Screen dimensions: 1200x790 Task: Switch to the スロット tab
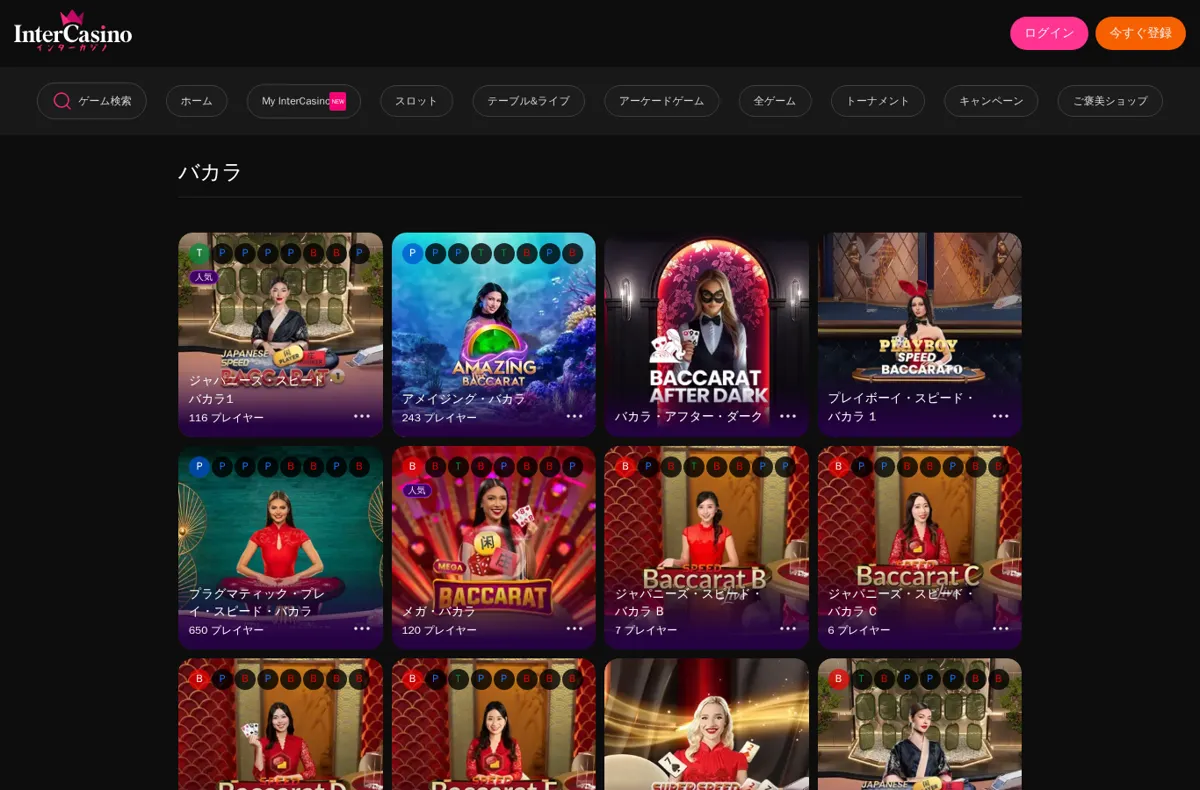(416, 101)
